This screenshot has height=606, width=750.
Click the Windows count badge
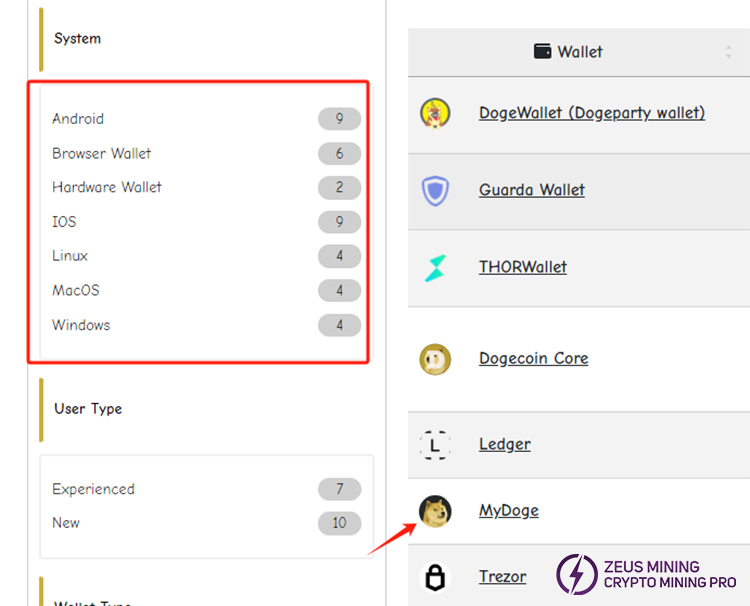[x=339, y=325]
